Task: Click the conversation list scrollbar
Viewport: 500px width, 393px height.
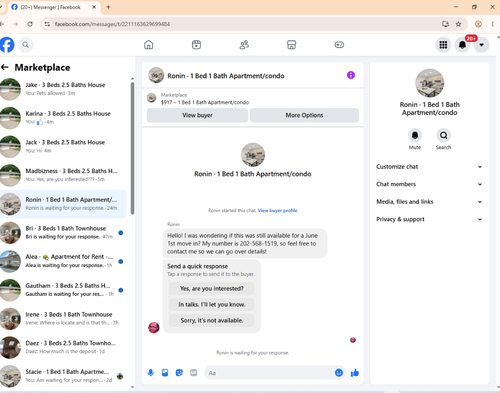Action: click(132, 148)
